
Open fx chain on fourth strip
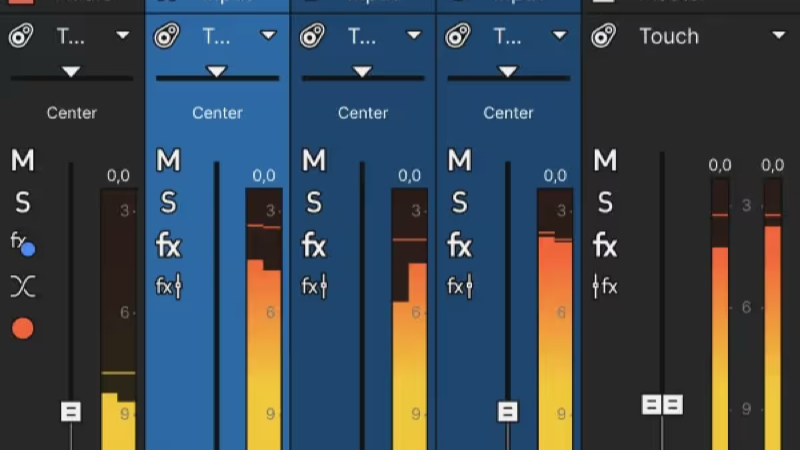(459, 246)
